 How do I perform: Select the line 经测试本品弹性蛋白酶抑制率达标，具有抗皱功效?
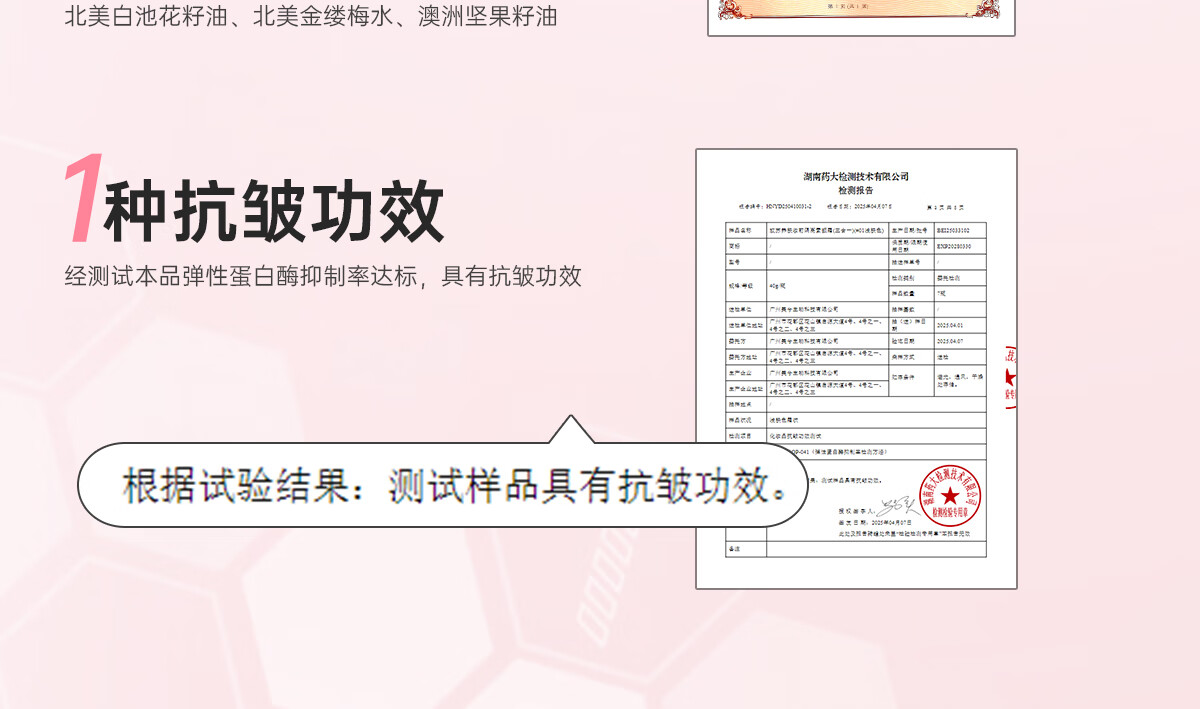click(323, 276)
